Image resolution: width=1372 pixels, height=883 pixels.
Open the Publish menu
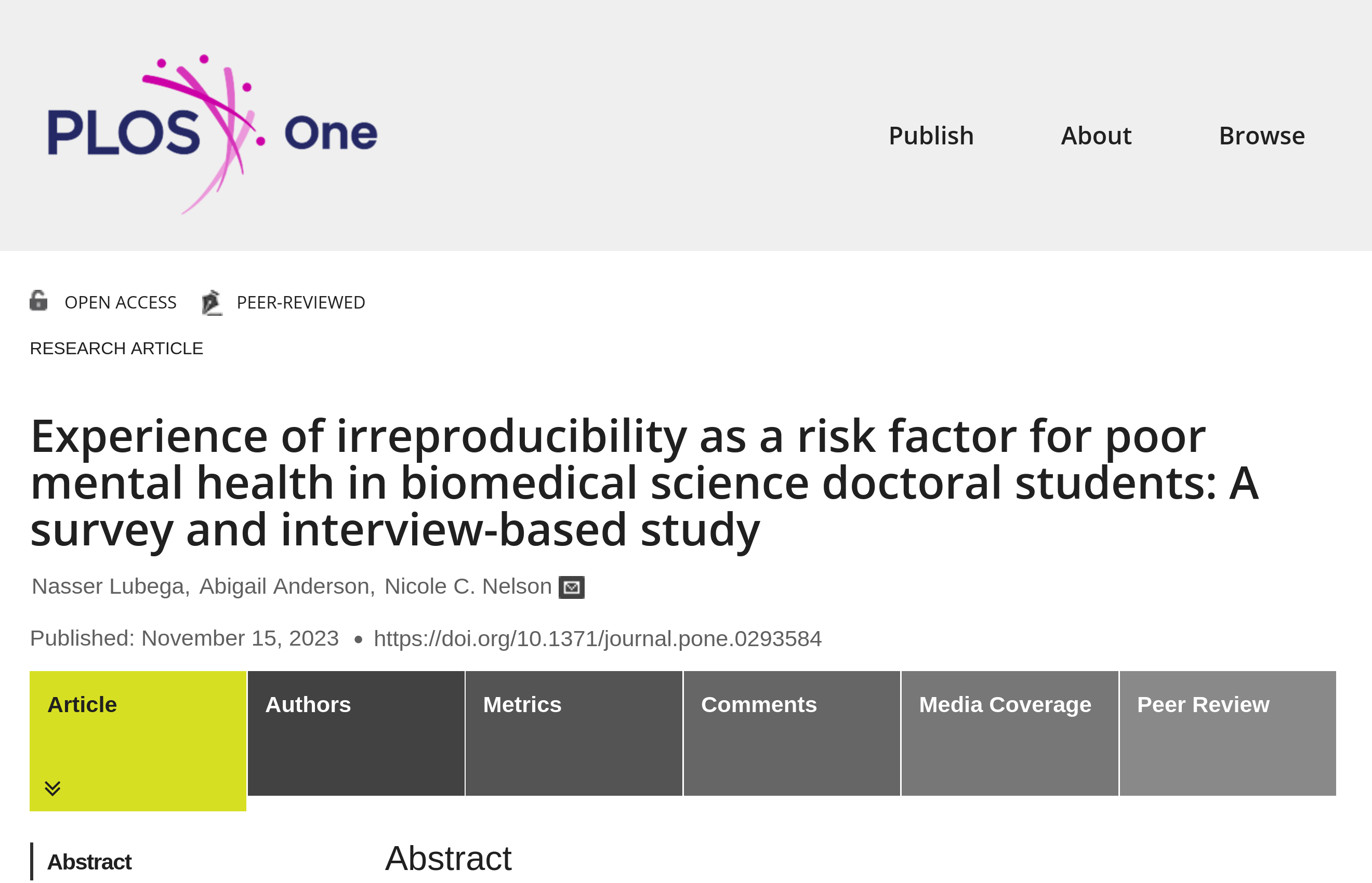click(x=931, y=137)
